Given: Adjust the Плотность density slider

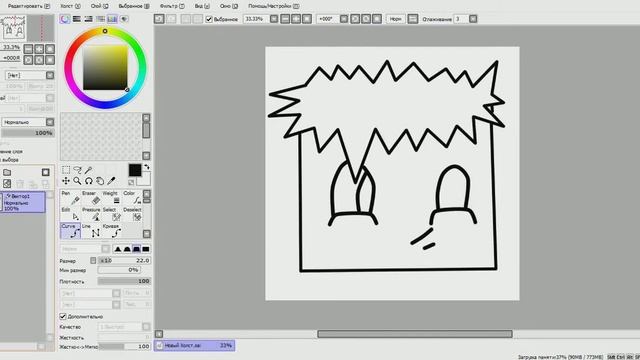Looking at the screenshot, I should 124,281.
